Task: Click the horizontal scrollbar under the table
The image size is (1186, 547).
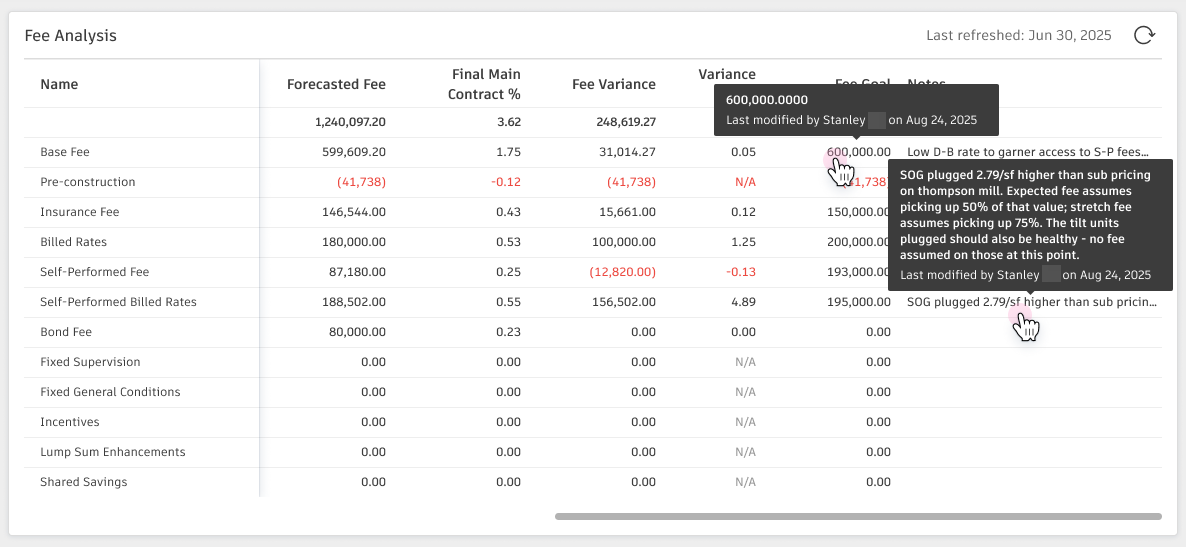Action: point(858,516)
